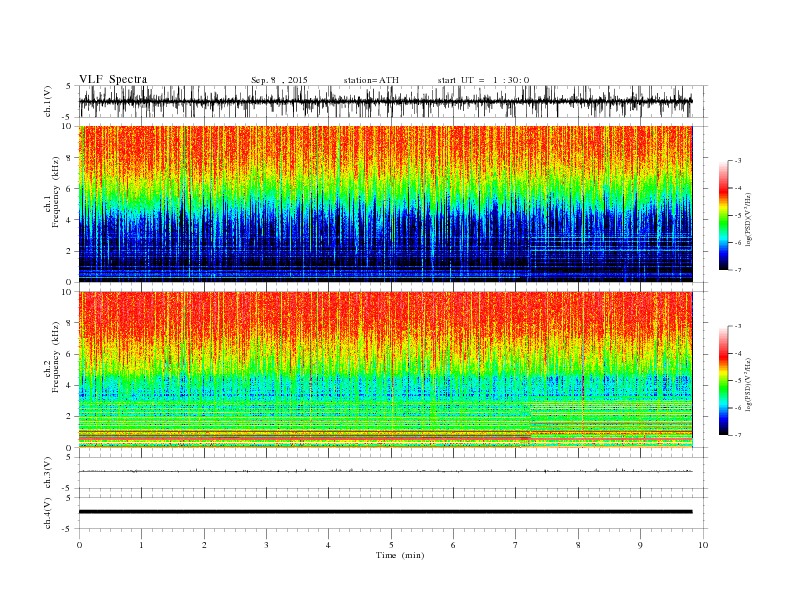This screenshot has width=792, height=612.
Task: Click the 'start UT = 1 :30: 0' label
Action: [x=483, y=80]
